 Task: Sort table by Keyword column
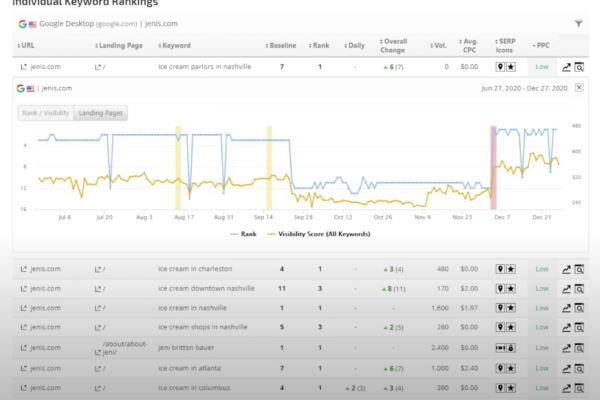tap(174, 46)
